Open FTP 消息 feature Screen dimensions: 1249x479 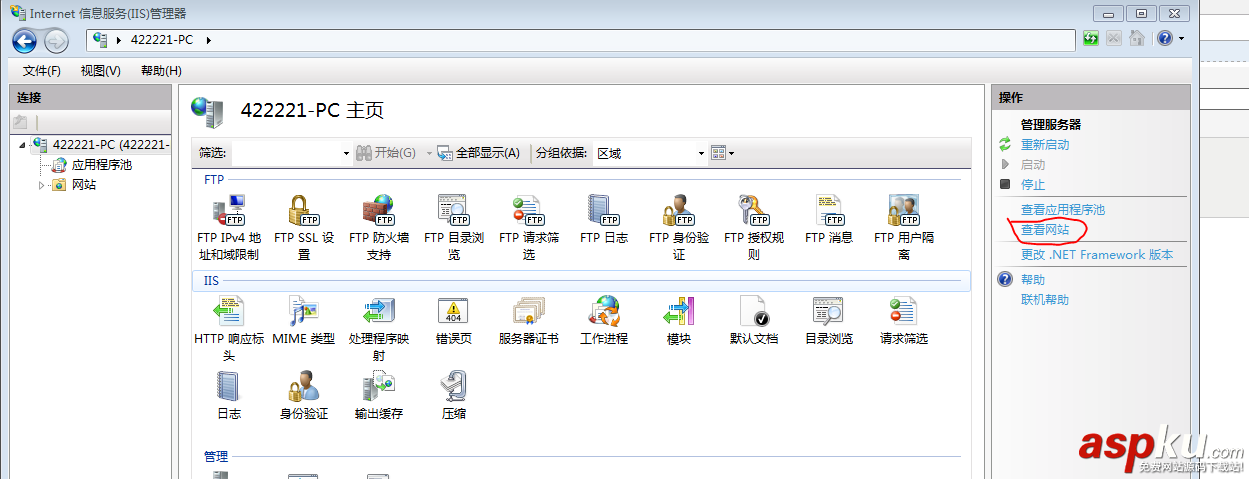(x=829, y=220)
